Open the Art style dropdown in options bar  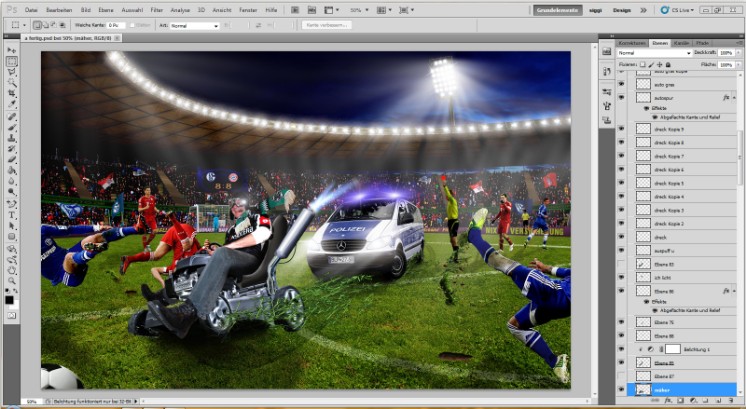[x=193, y=25]
